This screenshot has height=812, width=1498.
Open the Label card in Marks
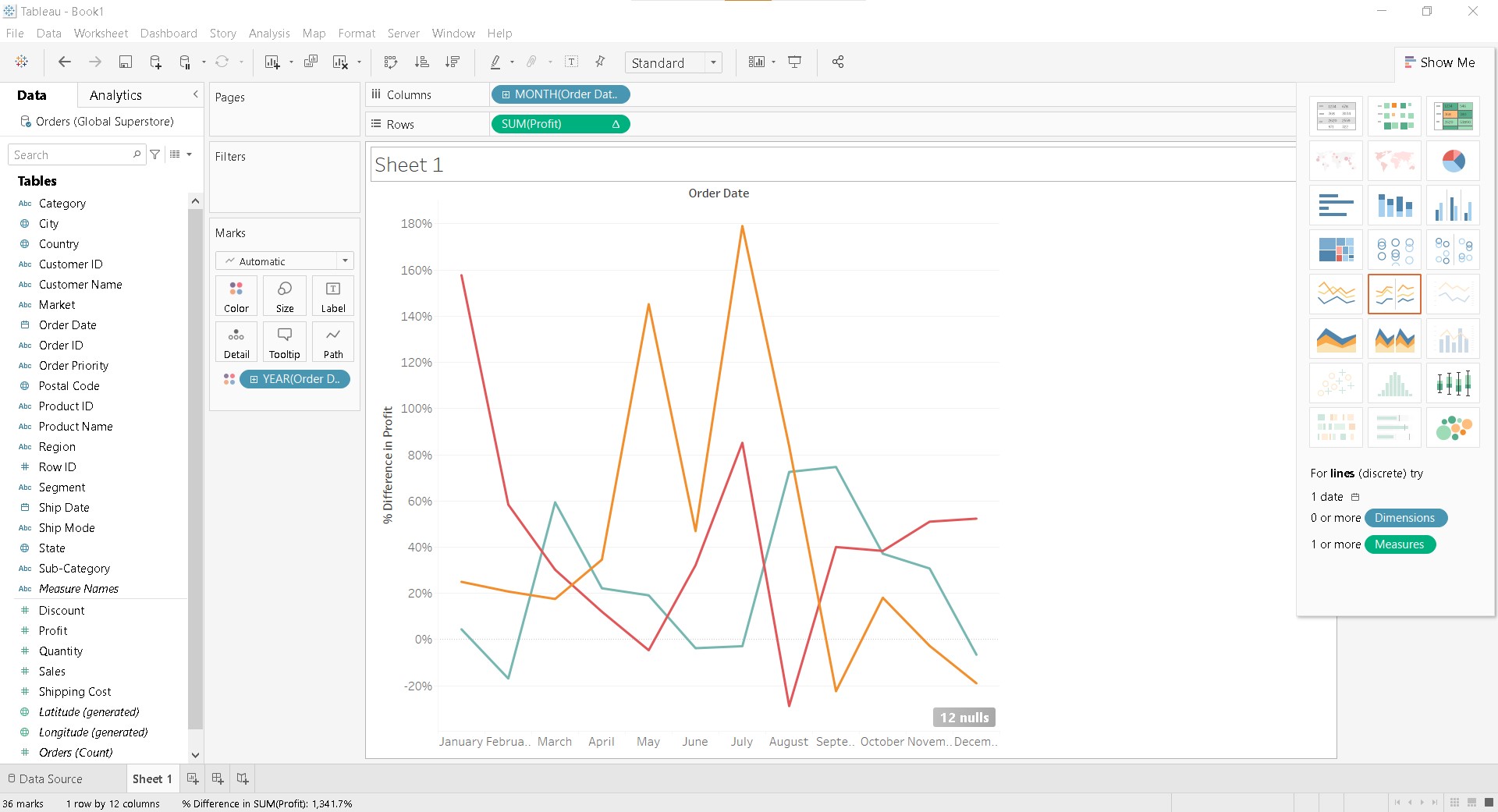tap(333, 296)
